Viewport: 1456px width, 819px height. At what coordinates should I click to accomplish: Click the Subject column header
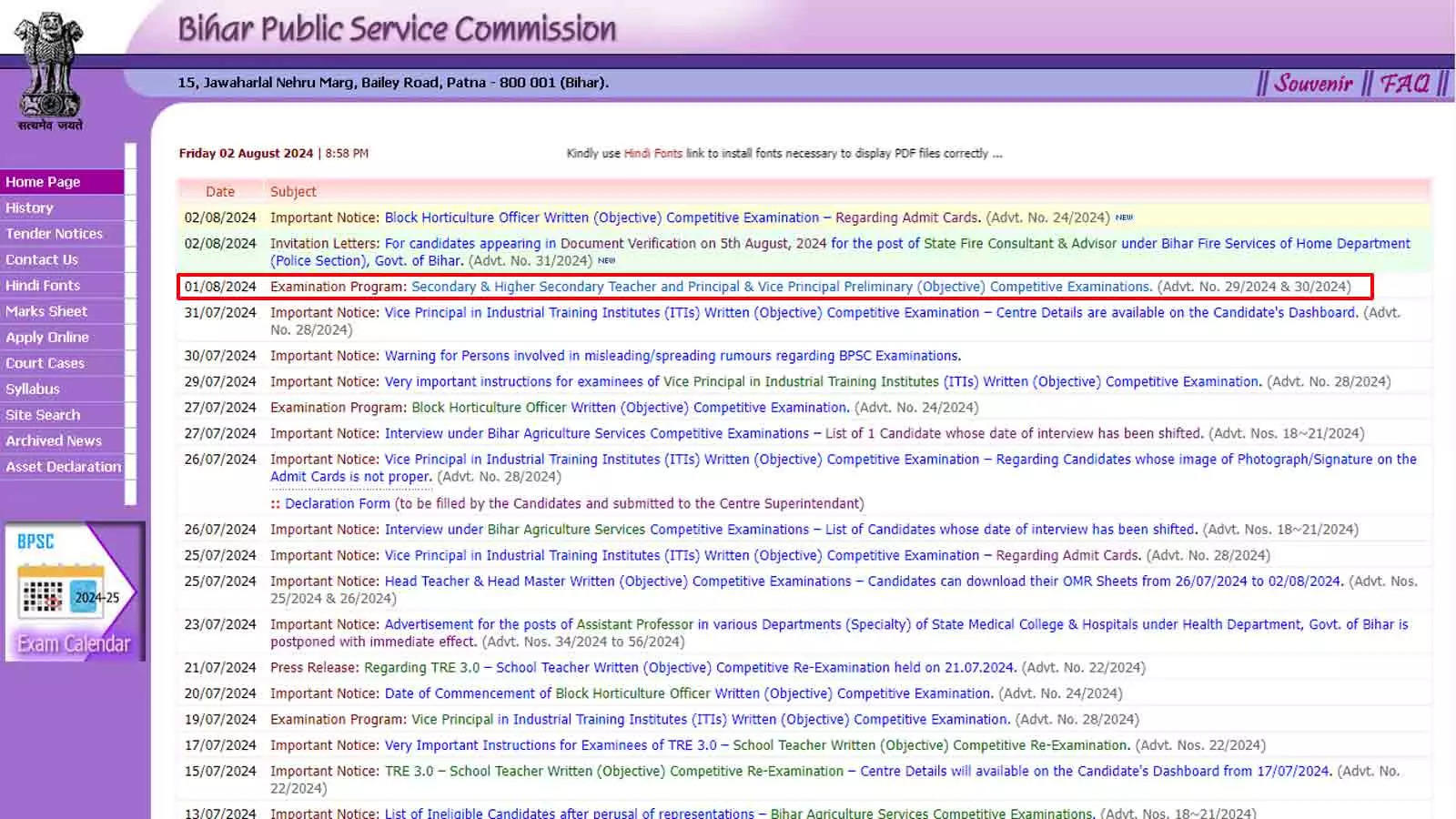pos(293,192)
